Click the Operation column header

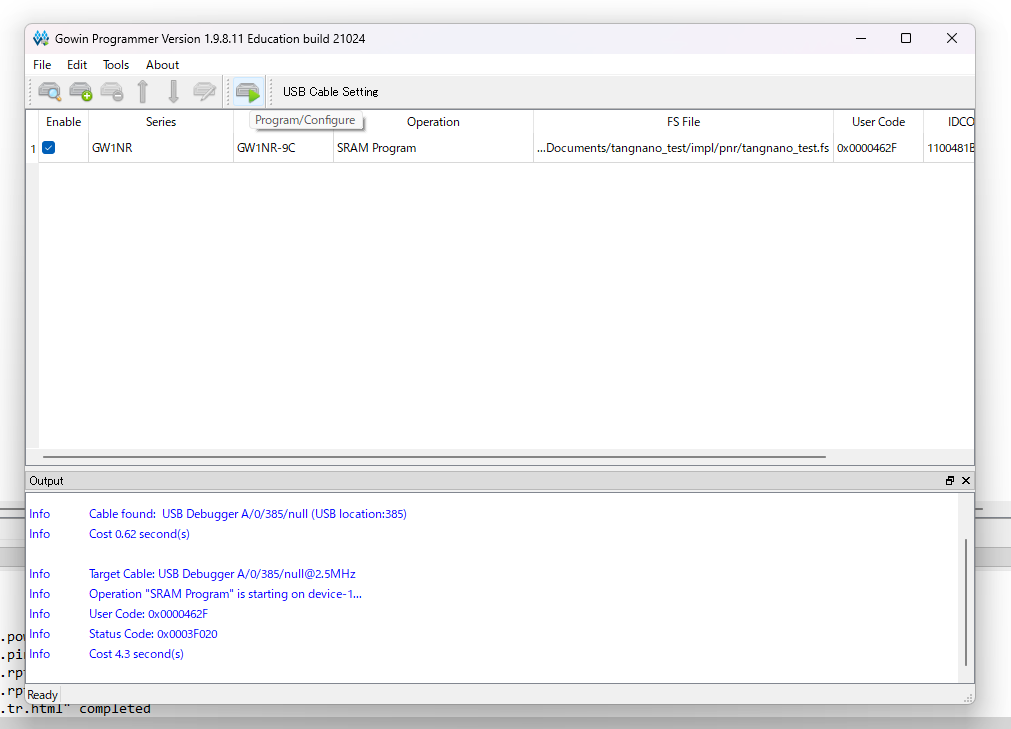tap(433, 122)
